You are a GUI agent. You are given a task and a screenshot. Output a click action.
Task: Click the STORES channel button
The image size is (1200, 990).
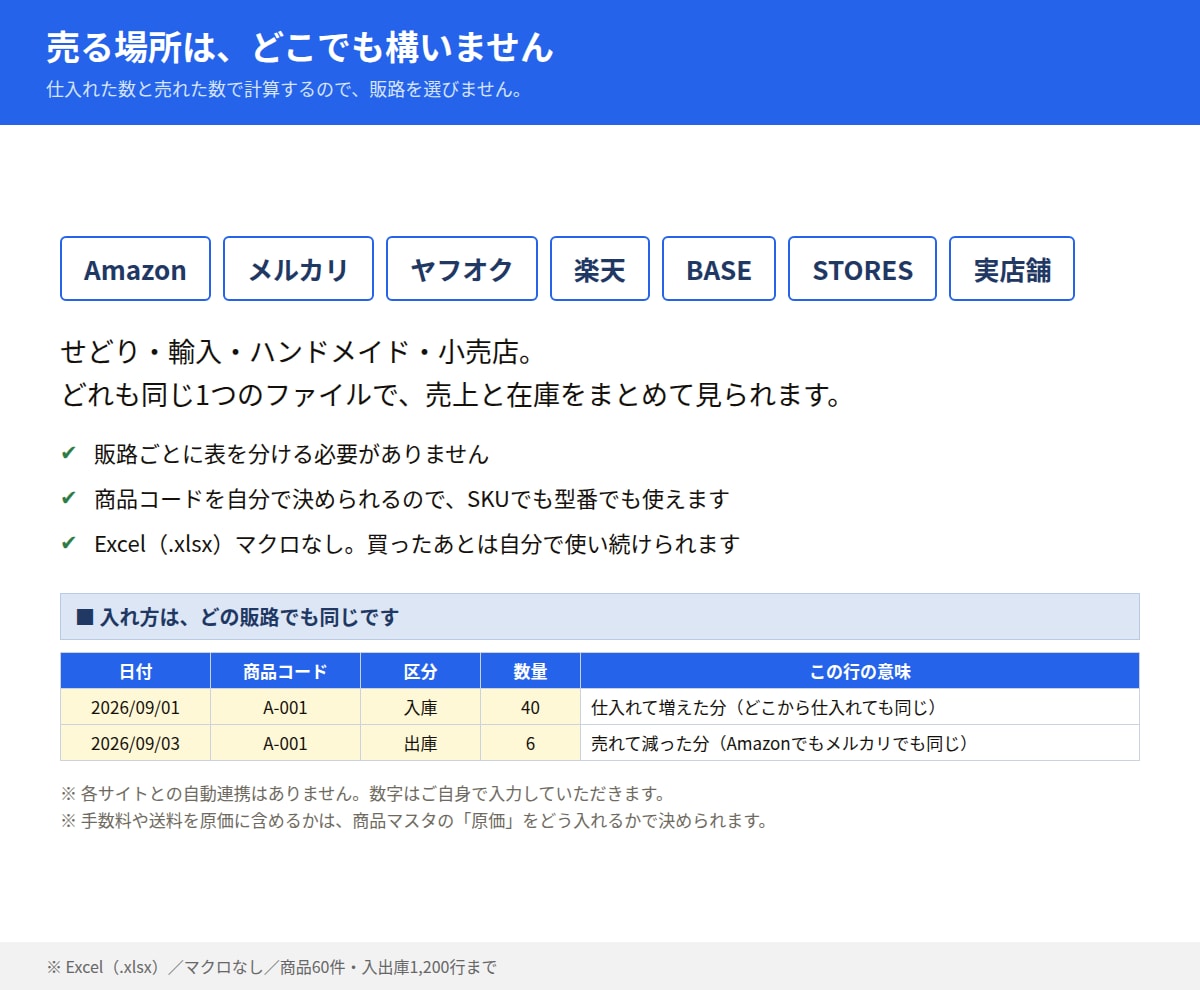[862, 269]
